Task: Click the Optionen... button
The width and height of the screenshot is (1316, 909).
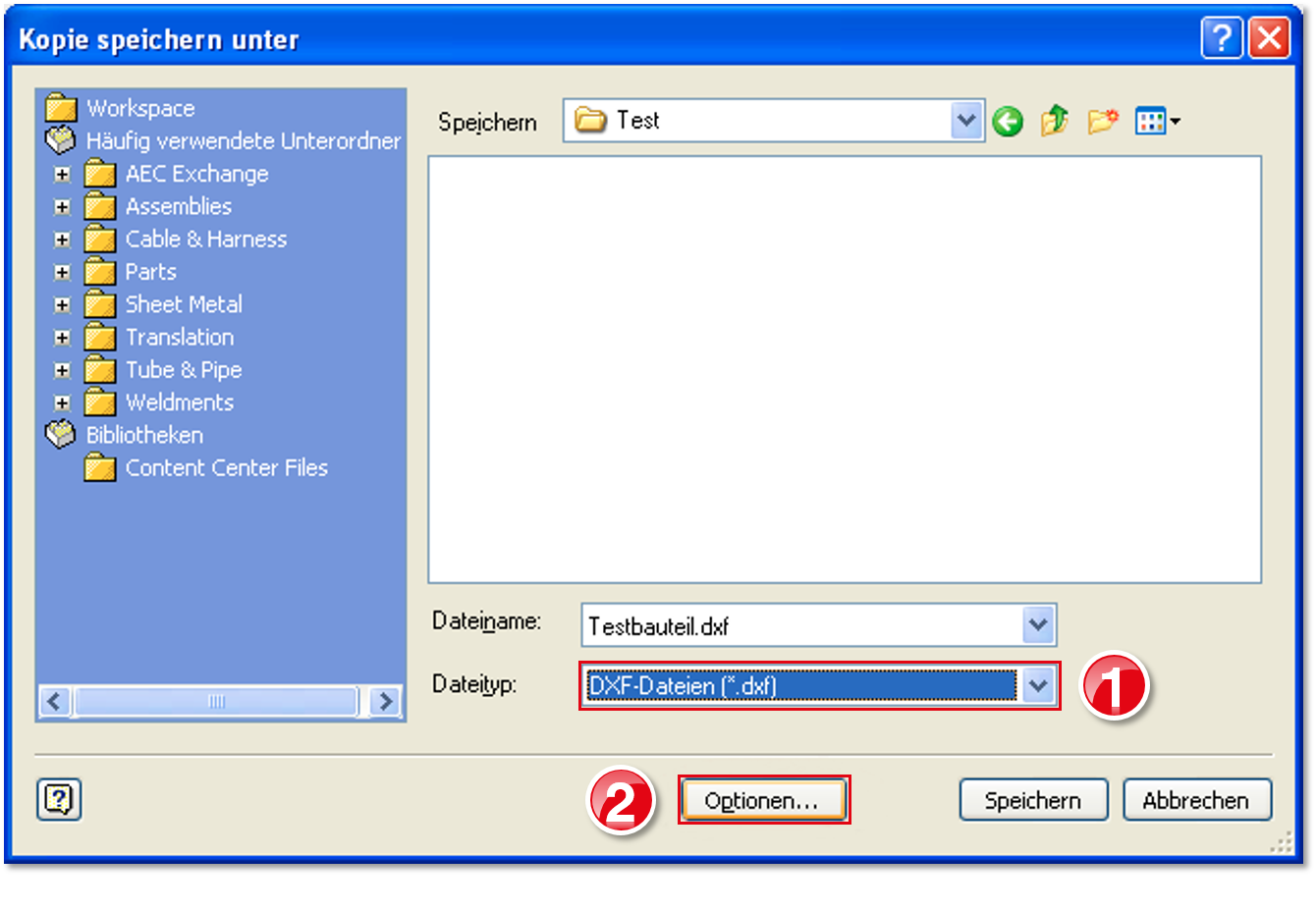Action: pyautogui.click(x=762, y=800)
